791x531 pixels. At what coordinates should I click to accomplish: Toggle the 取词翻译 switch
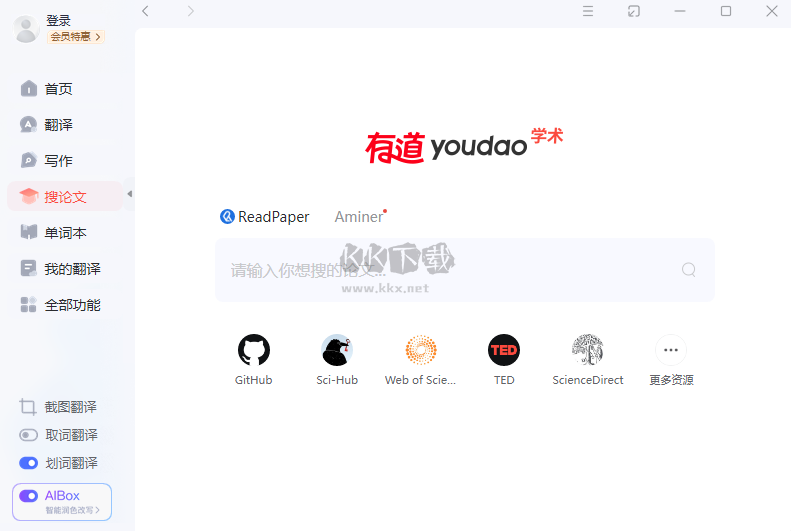click(x=28, y=435)
